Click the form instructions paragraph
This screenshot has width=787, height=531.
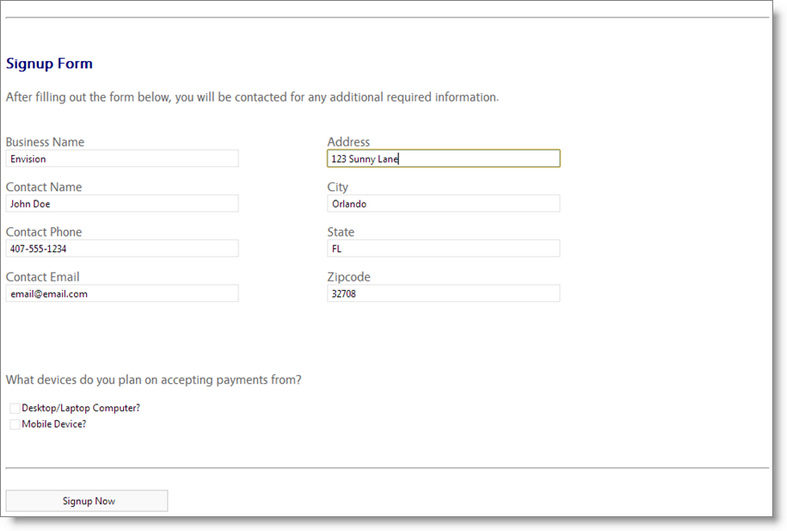[x=252, y=98]
